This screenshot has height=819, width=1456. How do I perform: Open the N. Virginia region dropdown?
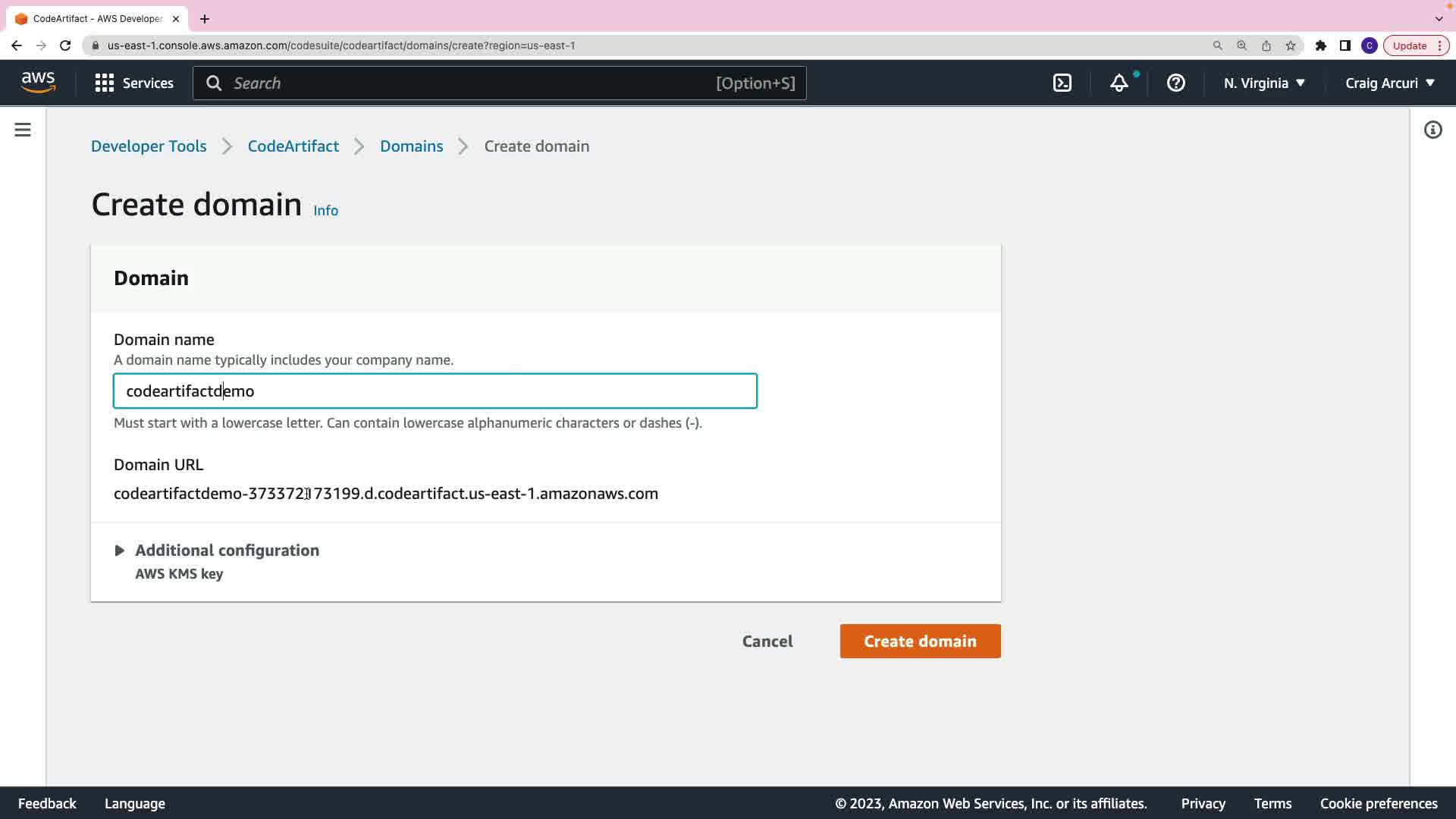point(1264,83)
